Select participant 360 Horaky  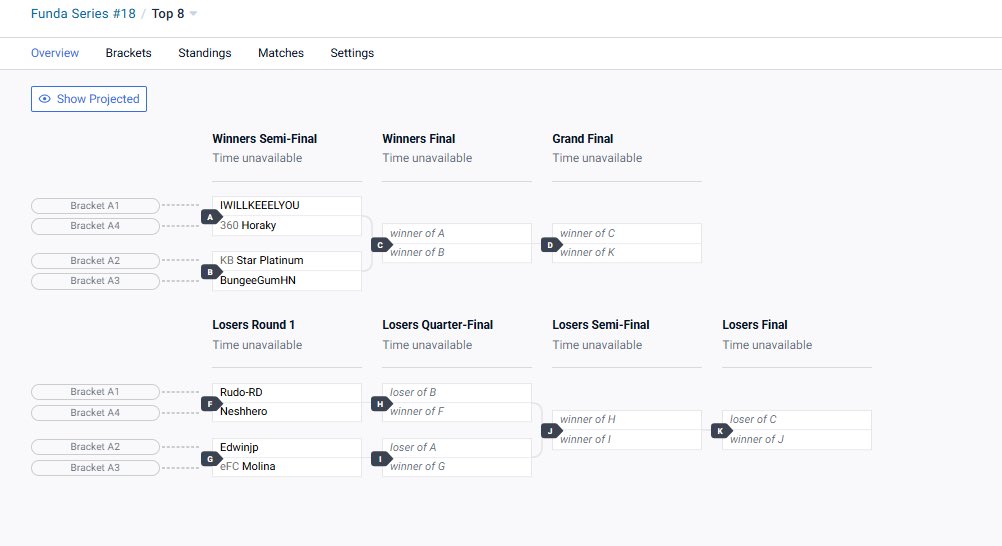pyautogui.click(x=287, y=225)
